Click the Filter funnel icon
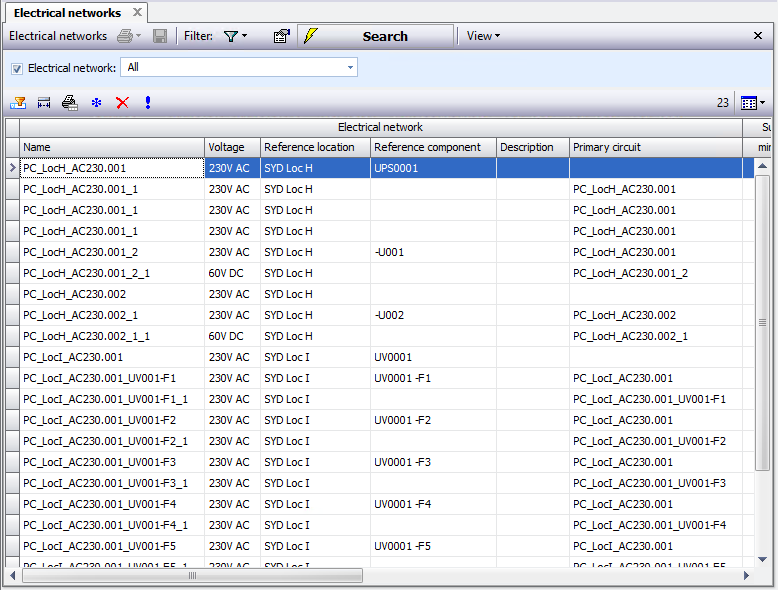 pos(230,36)
